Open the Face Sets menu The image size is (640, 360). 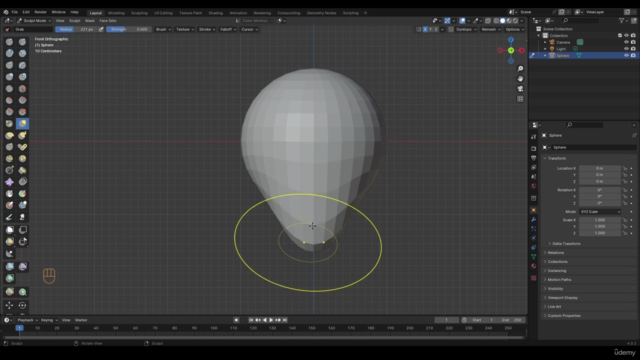(108, 20)
